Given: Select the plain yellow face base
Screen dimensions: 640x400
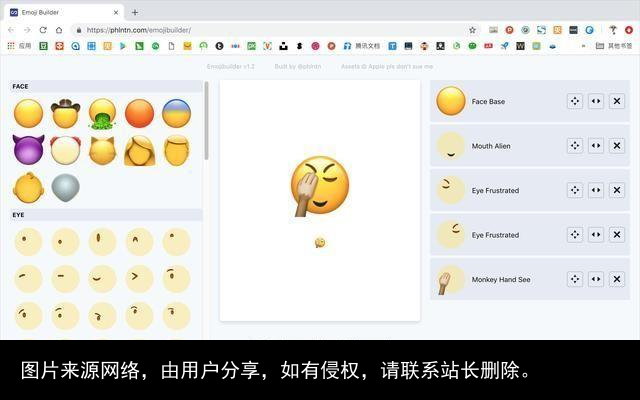Looking at the screenshot, I should (x=28, y=113).
